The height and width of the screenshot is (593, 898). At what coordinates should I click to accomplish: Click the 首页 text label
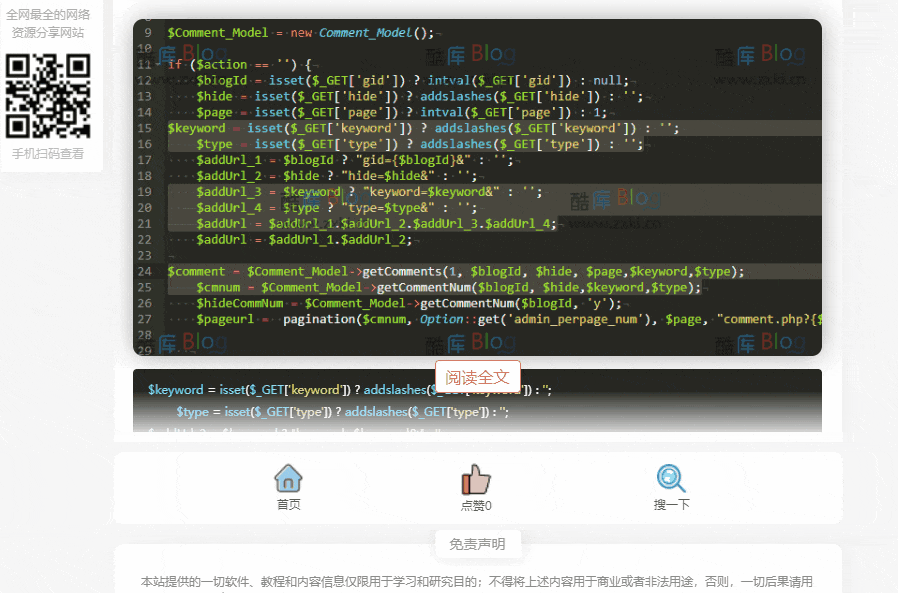(288, 505)
